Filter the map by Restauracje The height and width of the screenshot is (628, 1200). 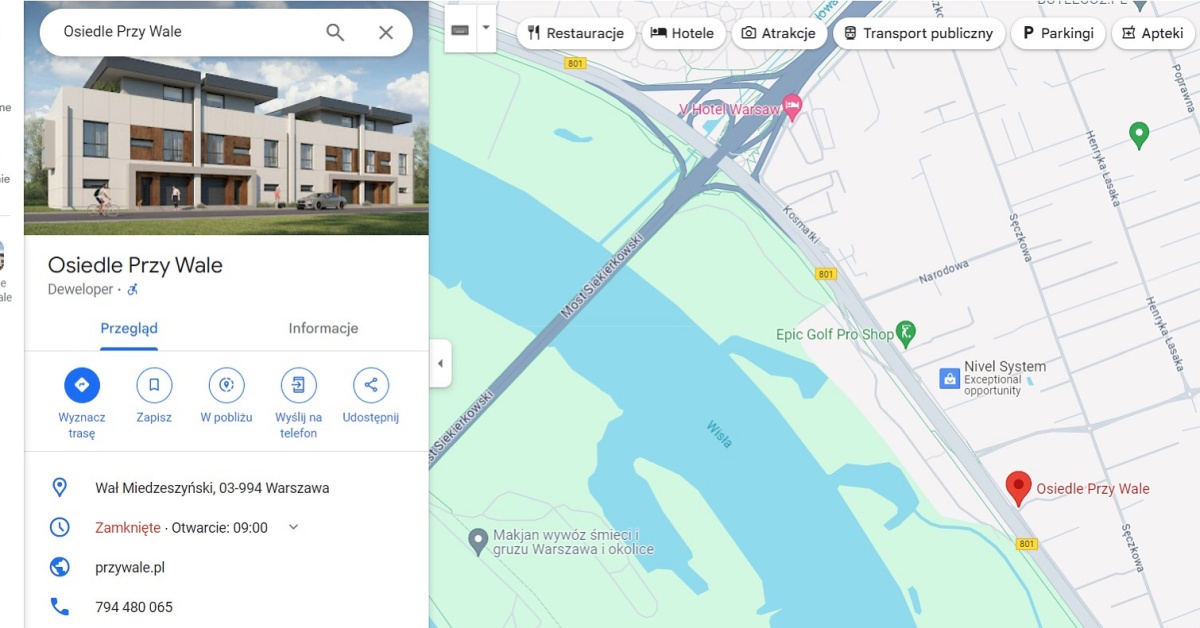[576, 33]
